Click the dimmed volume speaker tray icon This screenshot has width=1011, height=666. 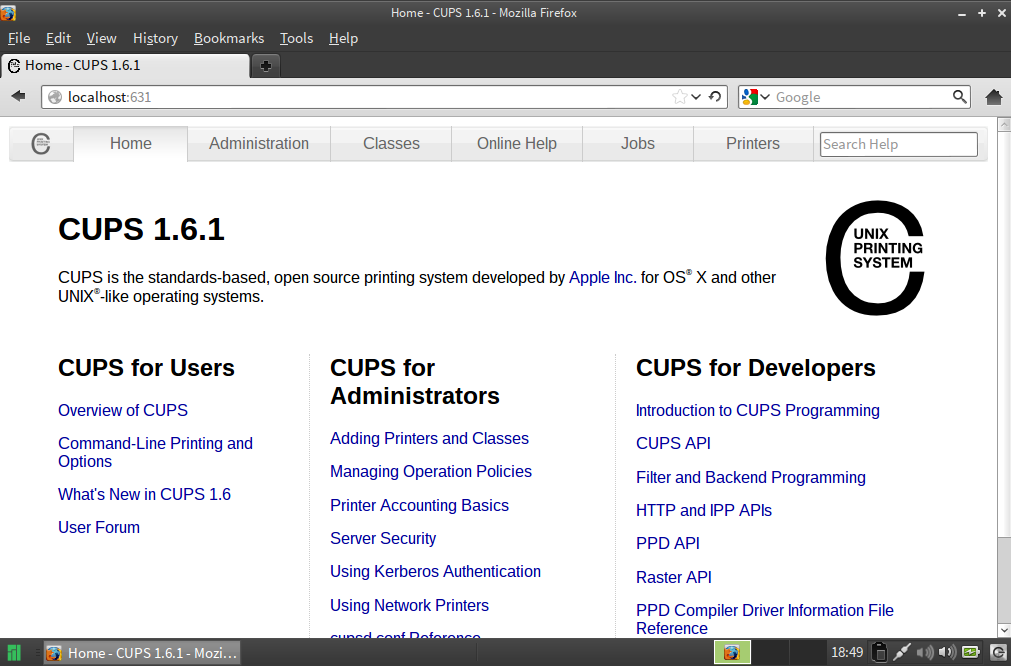tap(925, 652)
